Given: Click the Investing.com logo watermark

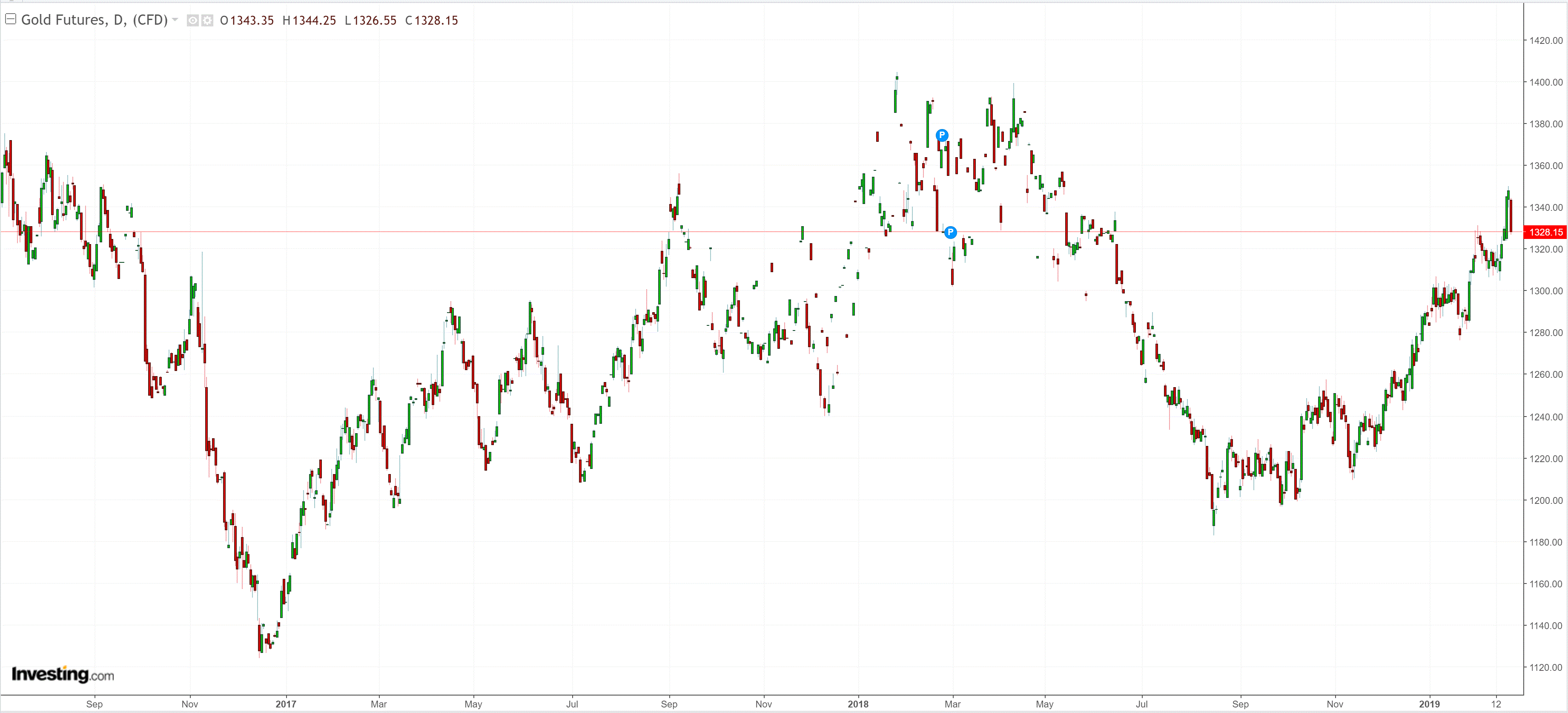Looking at the screenshot, I should (x=63, y=674).
